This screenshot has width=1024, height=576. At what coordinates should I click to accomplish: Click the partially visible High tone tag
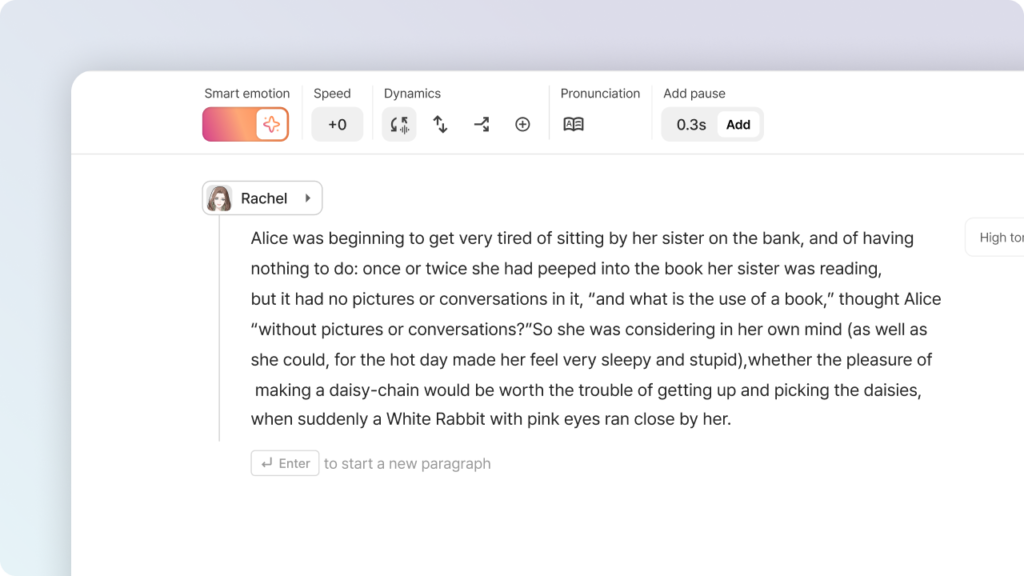(x=995, y=238)
